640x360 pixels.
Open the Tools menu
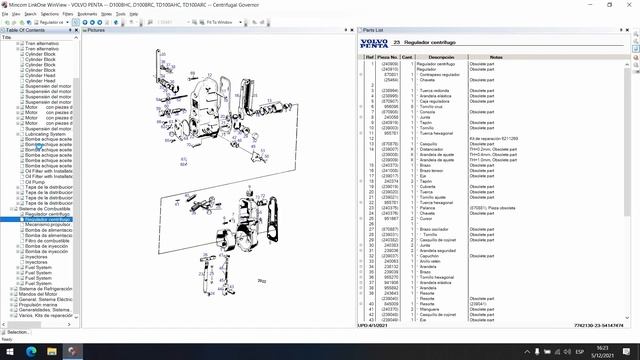coord(121,14)
